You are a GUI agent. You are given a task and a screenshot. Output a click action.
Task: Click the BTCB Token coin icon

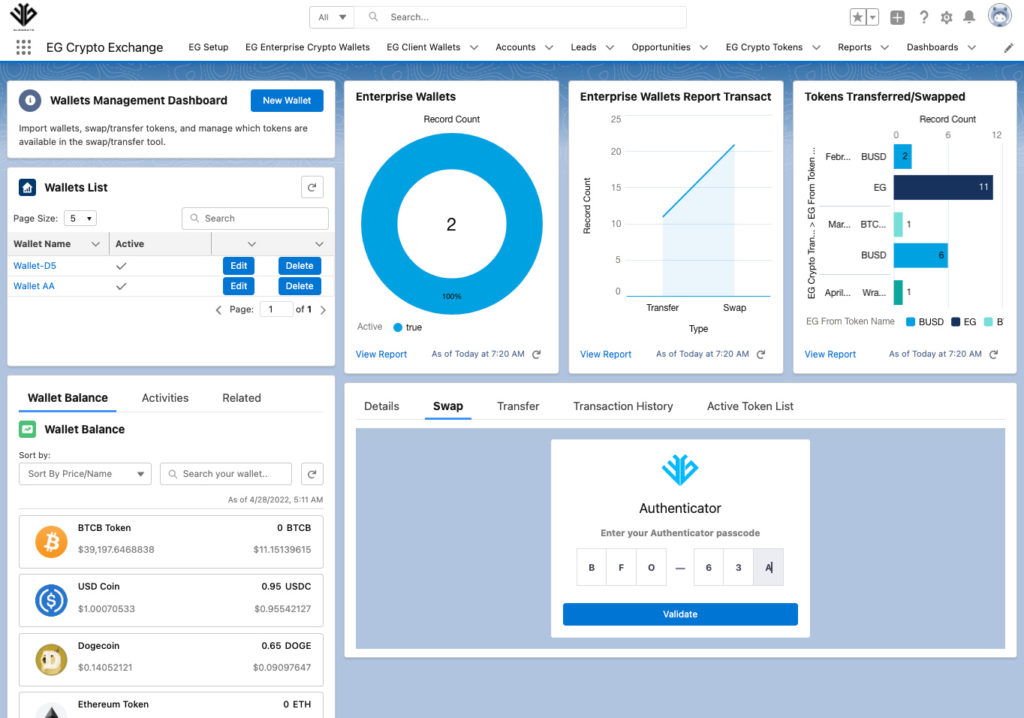click(49, 539)
